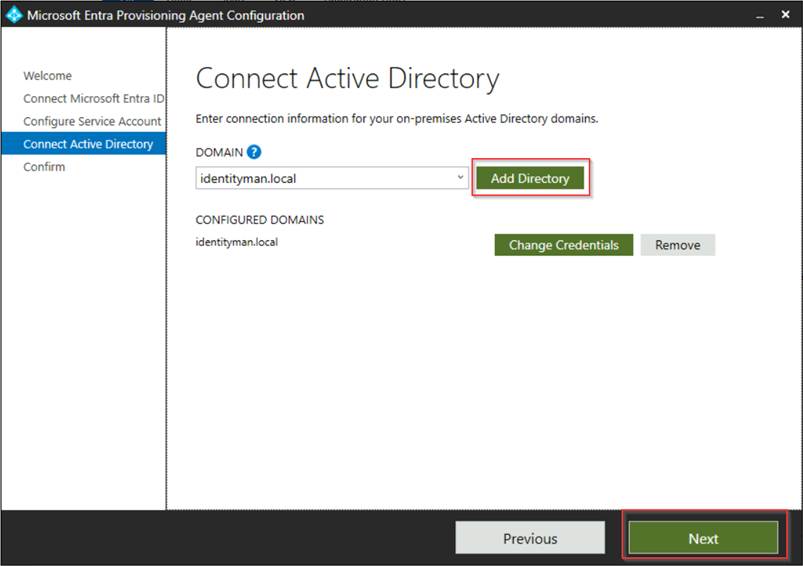Click the large Connect Active Directory heading
Viewport: 803px width, 566px height.
pyautogui.click(x=347, y=80)
